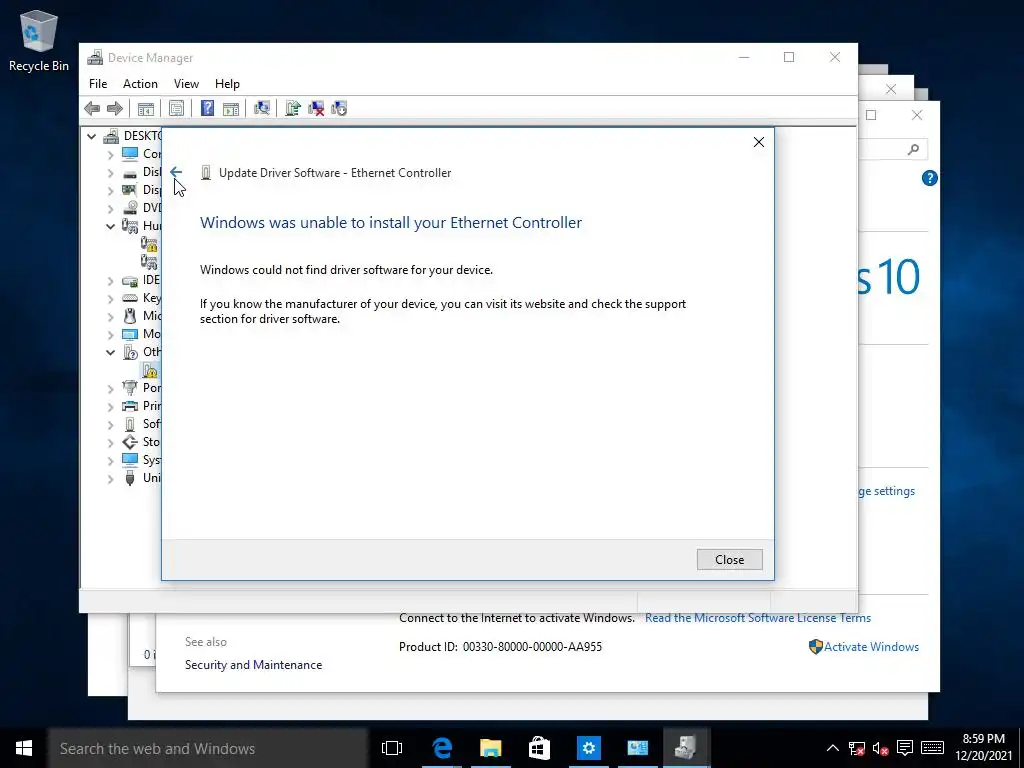Screen dimensions: 1024x768
Task: Expand the Ports category chevron
Action: click(x=110, y=389)
